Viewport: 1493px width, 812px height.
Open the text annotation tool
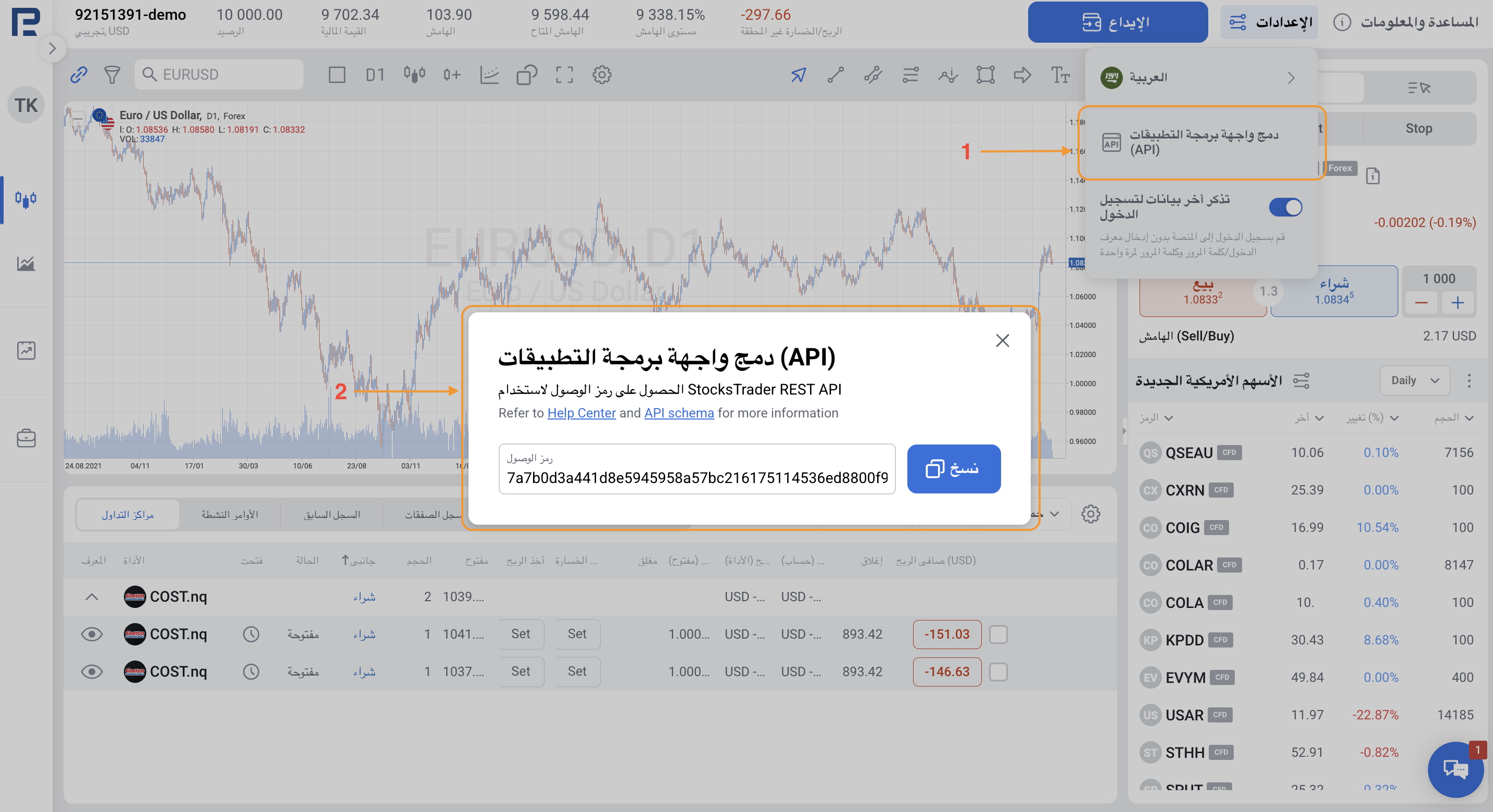[1060, 75]
